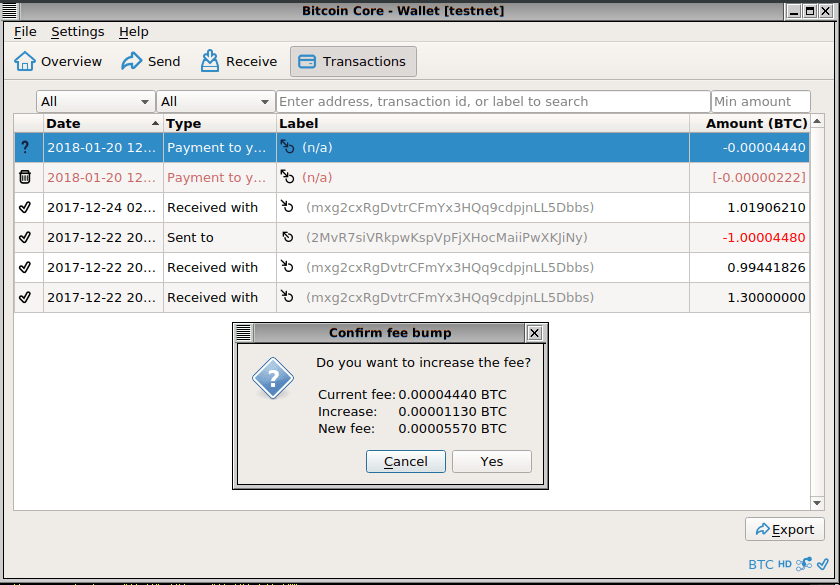This screenshot has width=840, height=585.
Task: Select the [-0.00000222] abandoned amount
Action: tap(749, 177)
